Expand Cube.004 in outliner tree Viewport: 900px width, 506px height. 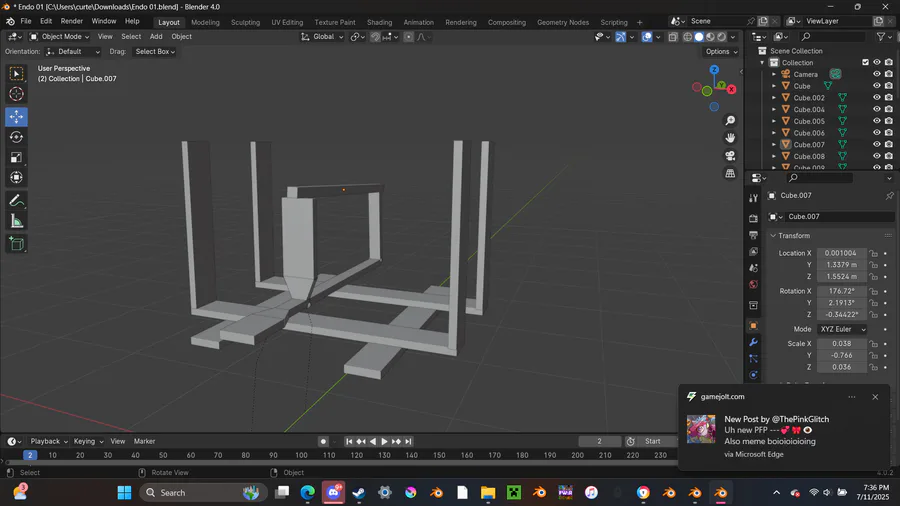pyautogui.click(x=774, y=110)
